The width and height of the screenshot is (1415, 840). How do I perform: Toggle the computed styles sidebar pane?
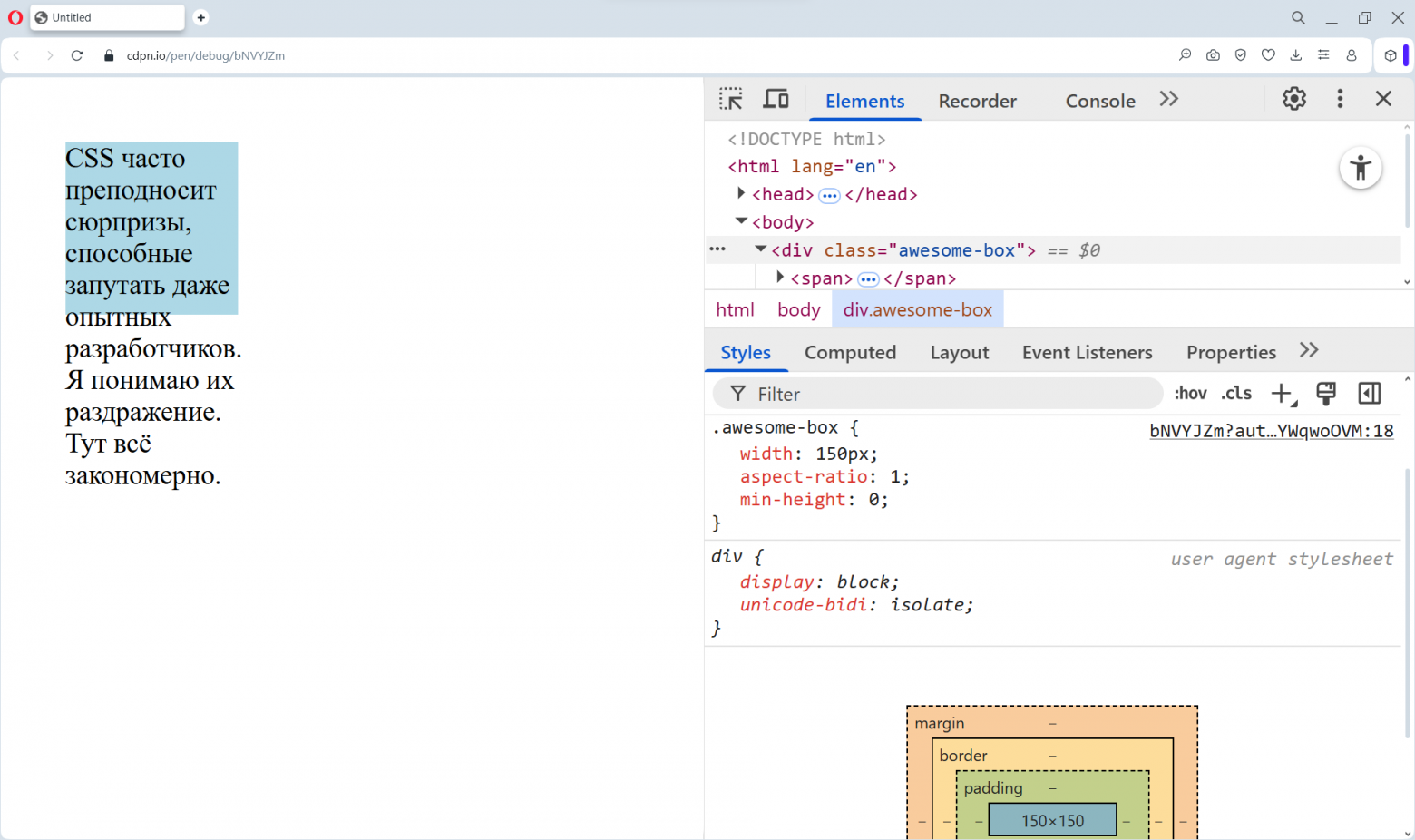[1370, 393]
